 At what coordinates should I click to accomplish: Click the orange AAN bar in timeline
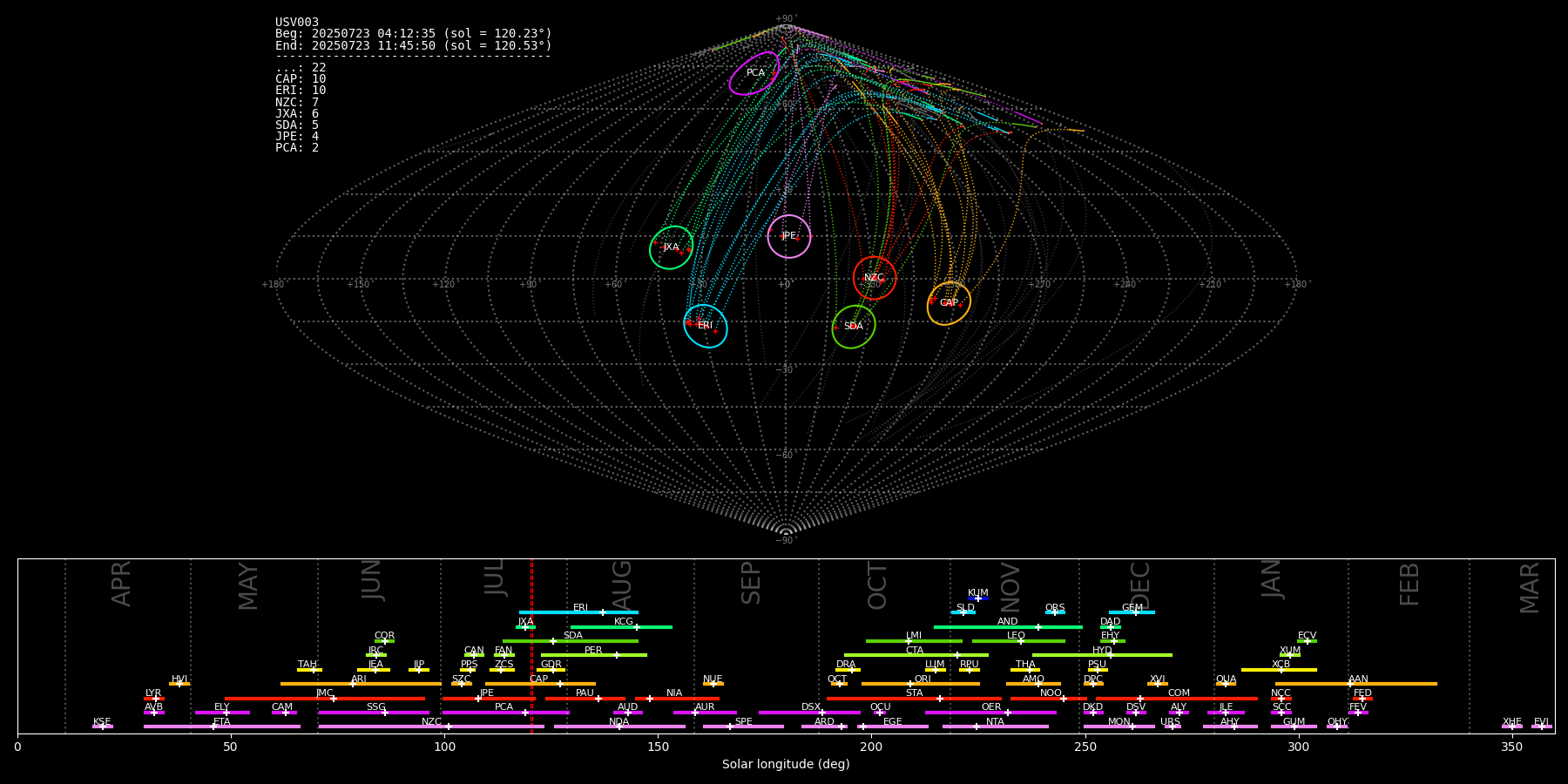[1356, 684]
